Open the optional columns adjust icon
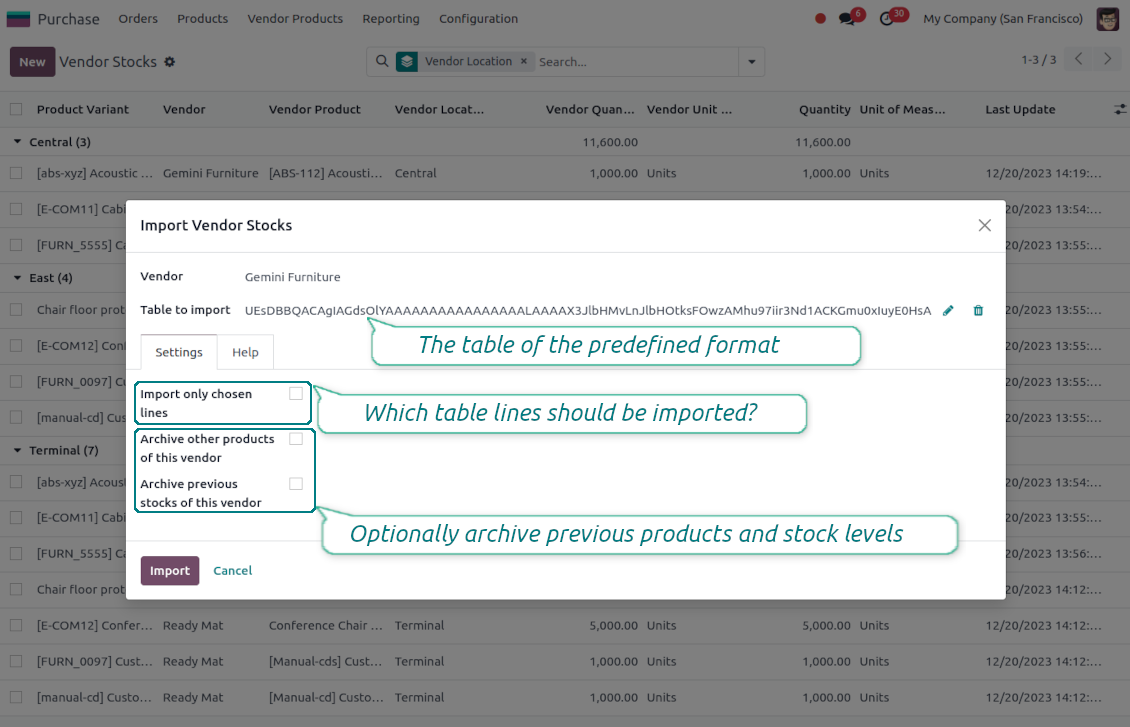The height and width of the screenshot is (727, 1130). tap(1120, 110)
